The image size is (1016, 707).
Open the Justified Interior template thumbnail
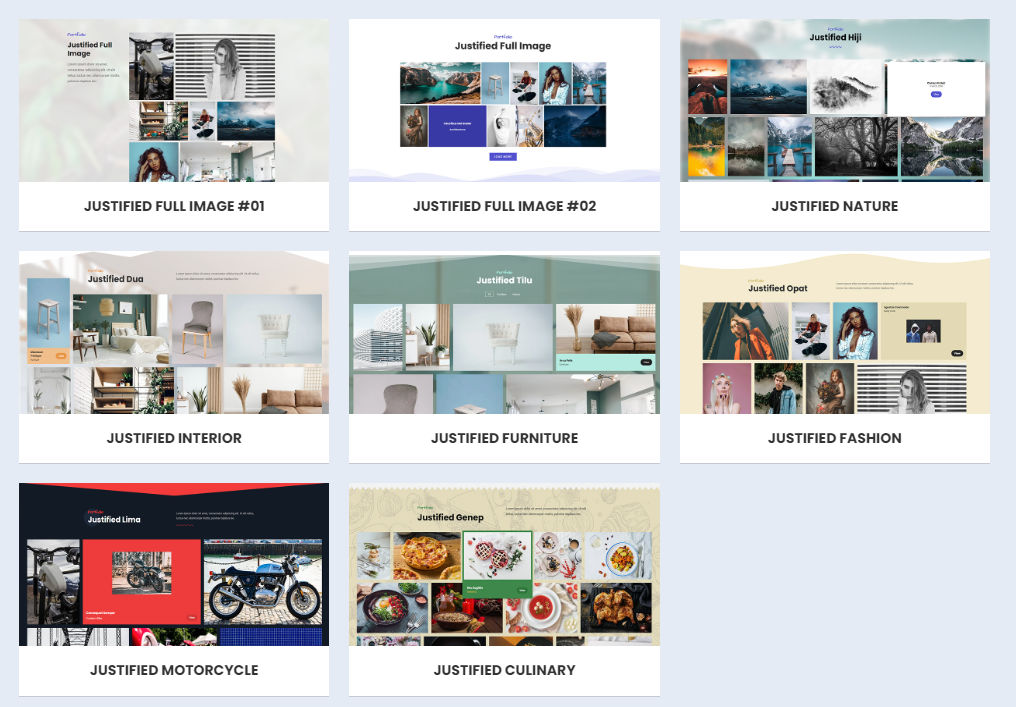(174, 332)
